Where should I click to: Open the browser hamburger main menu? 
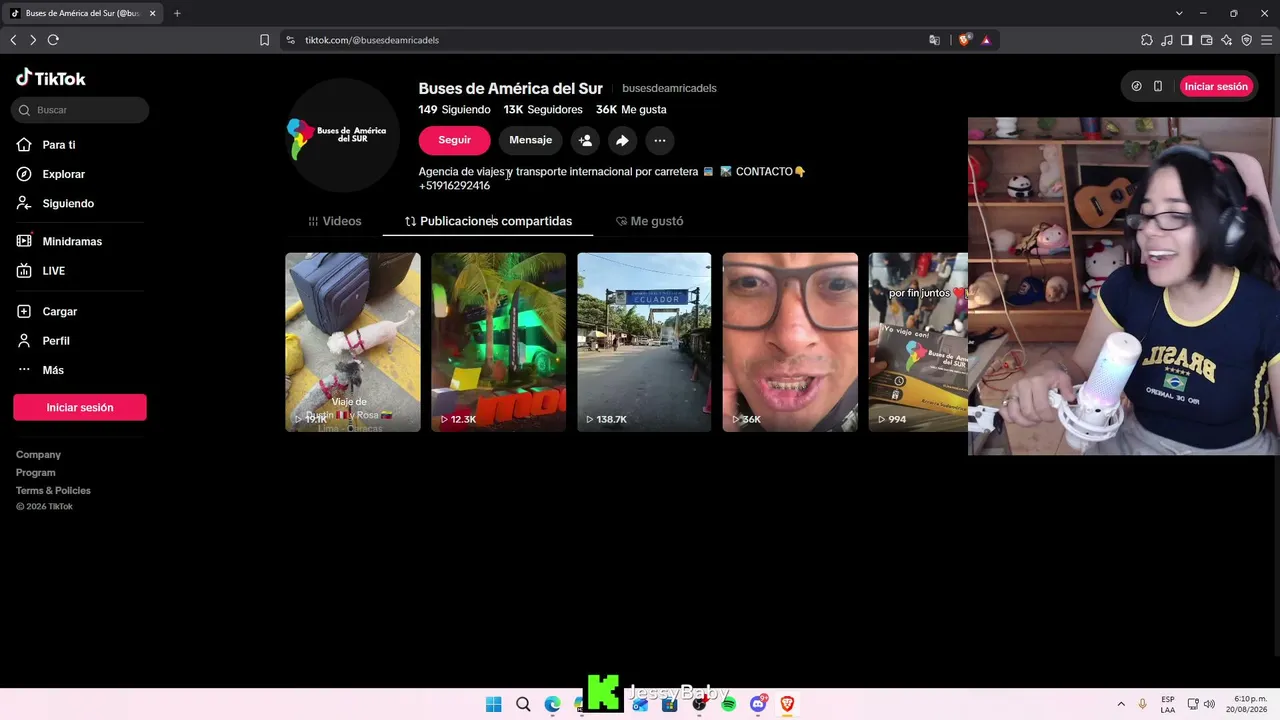pyautogui.click(x=1267, y=40)
